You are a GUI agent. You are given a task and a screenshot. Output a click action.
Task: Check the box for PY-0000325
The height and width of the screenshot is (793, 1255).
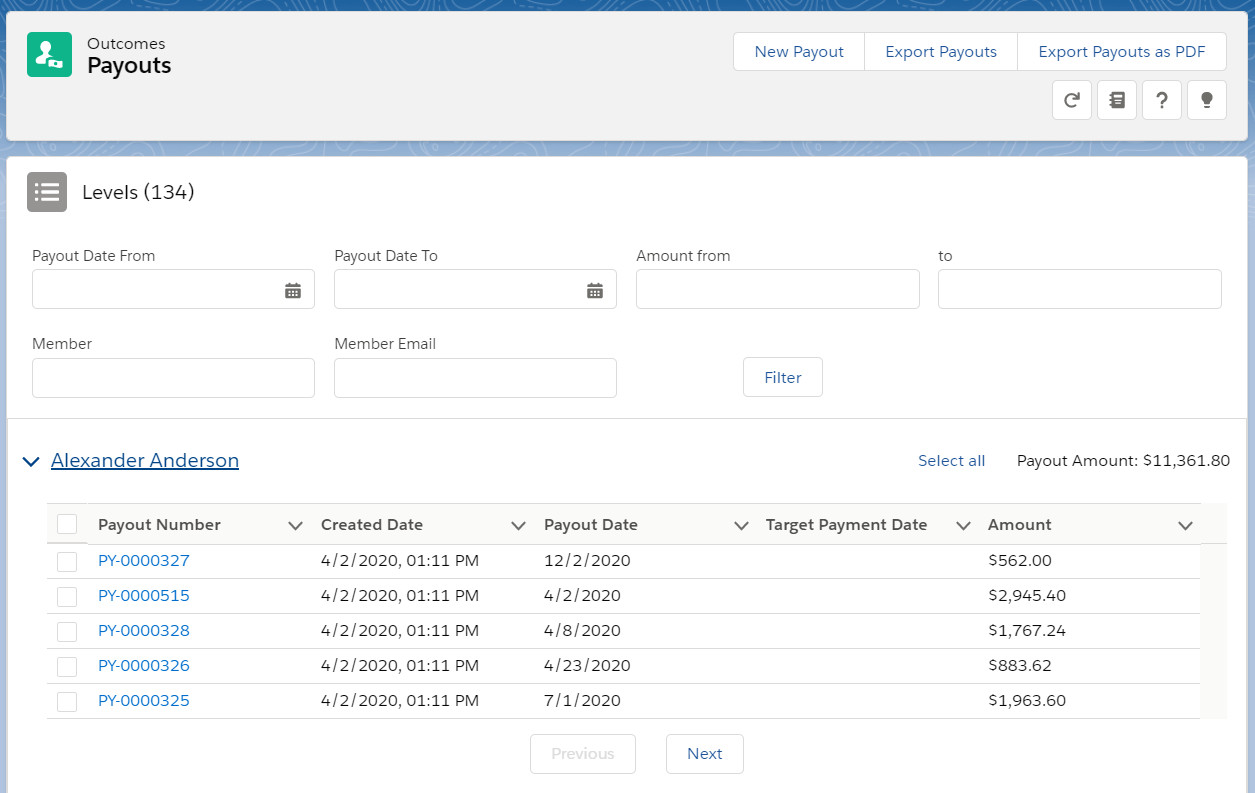click(x=67, y=701)
